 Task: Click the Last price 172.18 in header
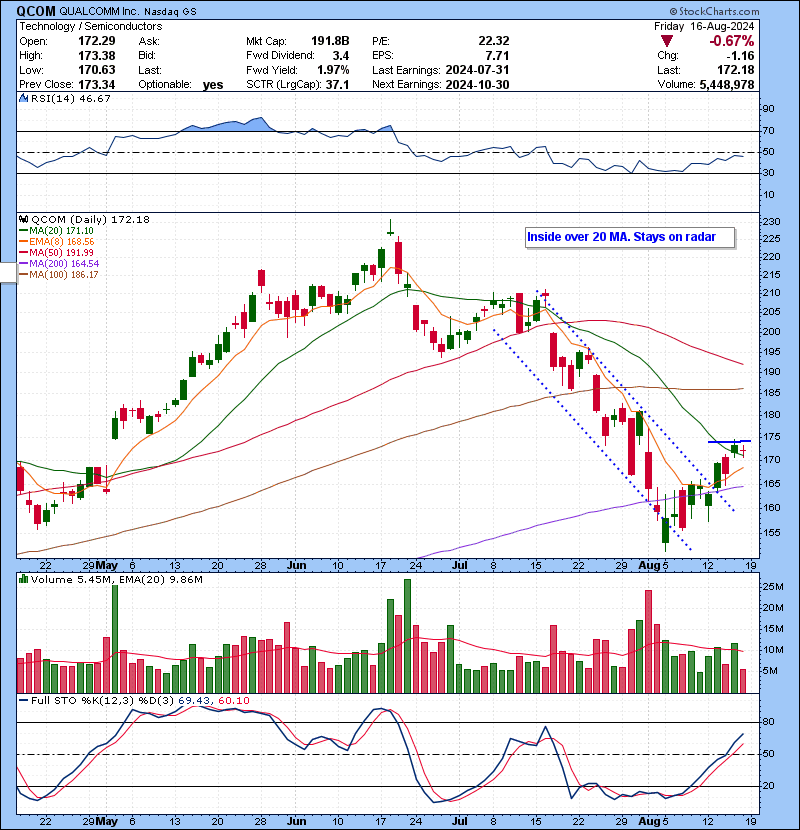(736, 70)
